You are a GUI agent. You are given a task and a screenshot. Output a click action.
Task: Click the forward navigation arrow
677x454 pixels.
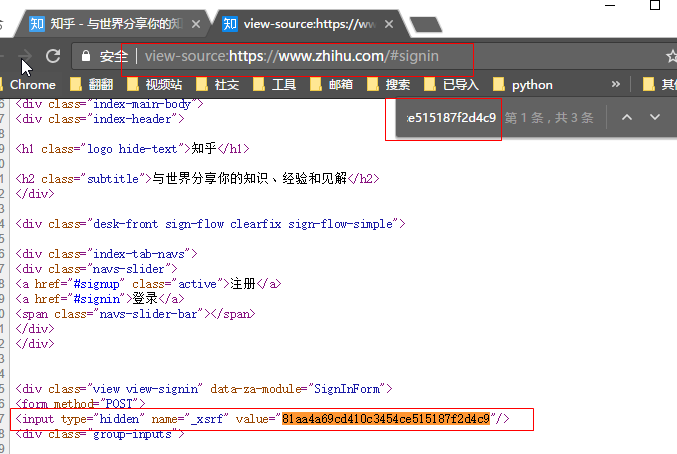pyautogui.click(x=27, y=55)
